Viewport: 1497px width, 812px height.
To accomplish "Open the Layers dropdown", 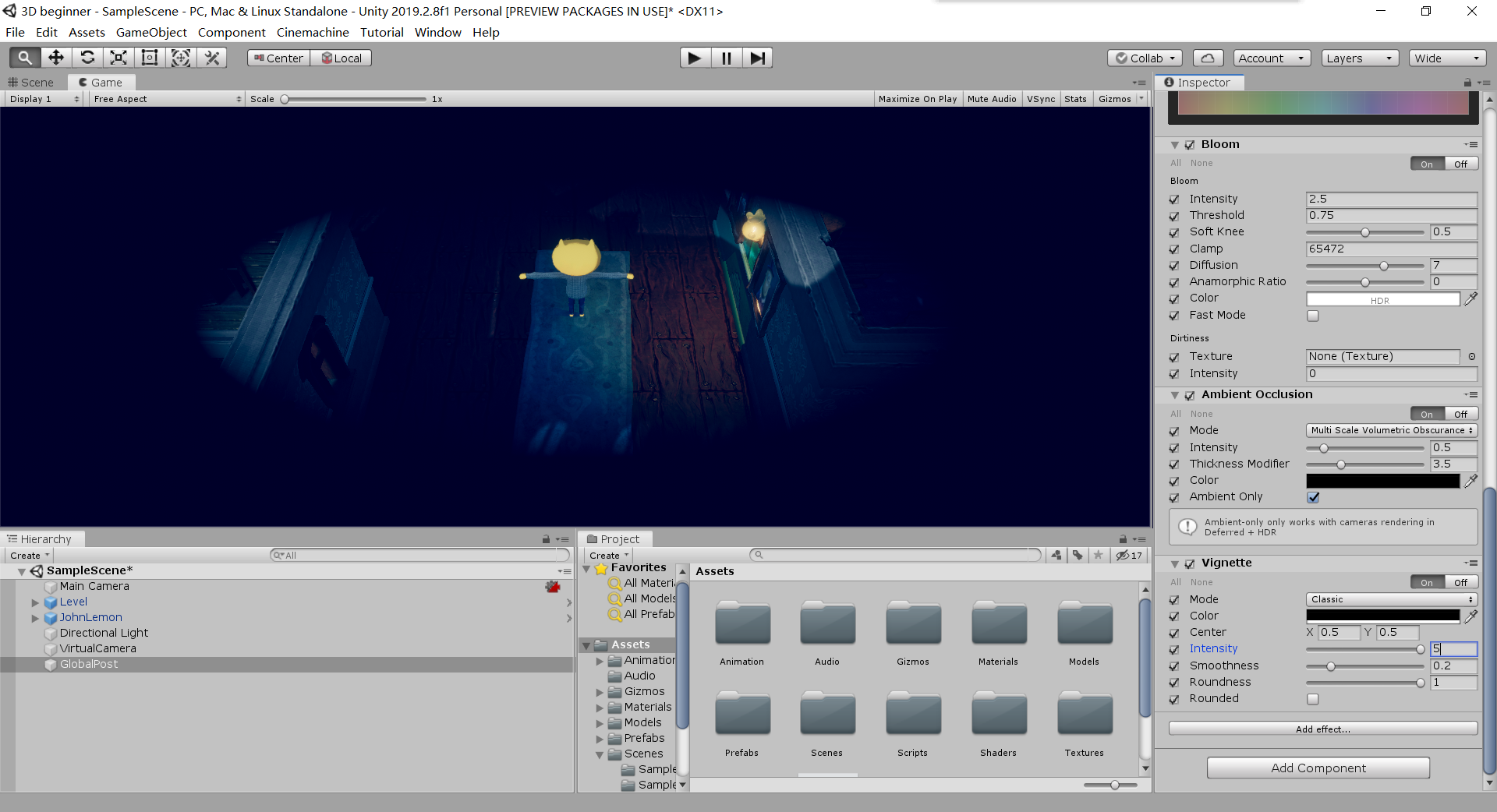I will (1358, 58).
